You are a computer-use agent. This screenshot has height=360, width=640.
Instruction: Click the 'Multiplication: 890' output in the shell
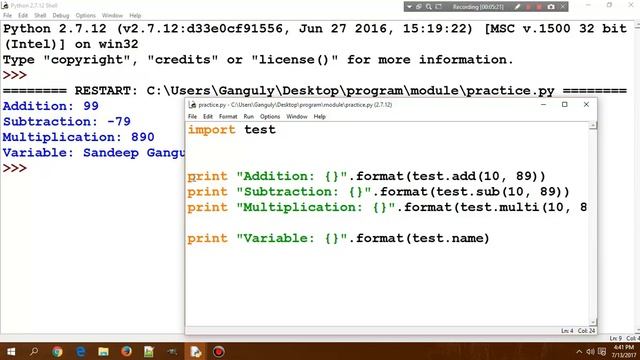(78, 137)
